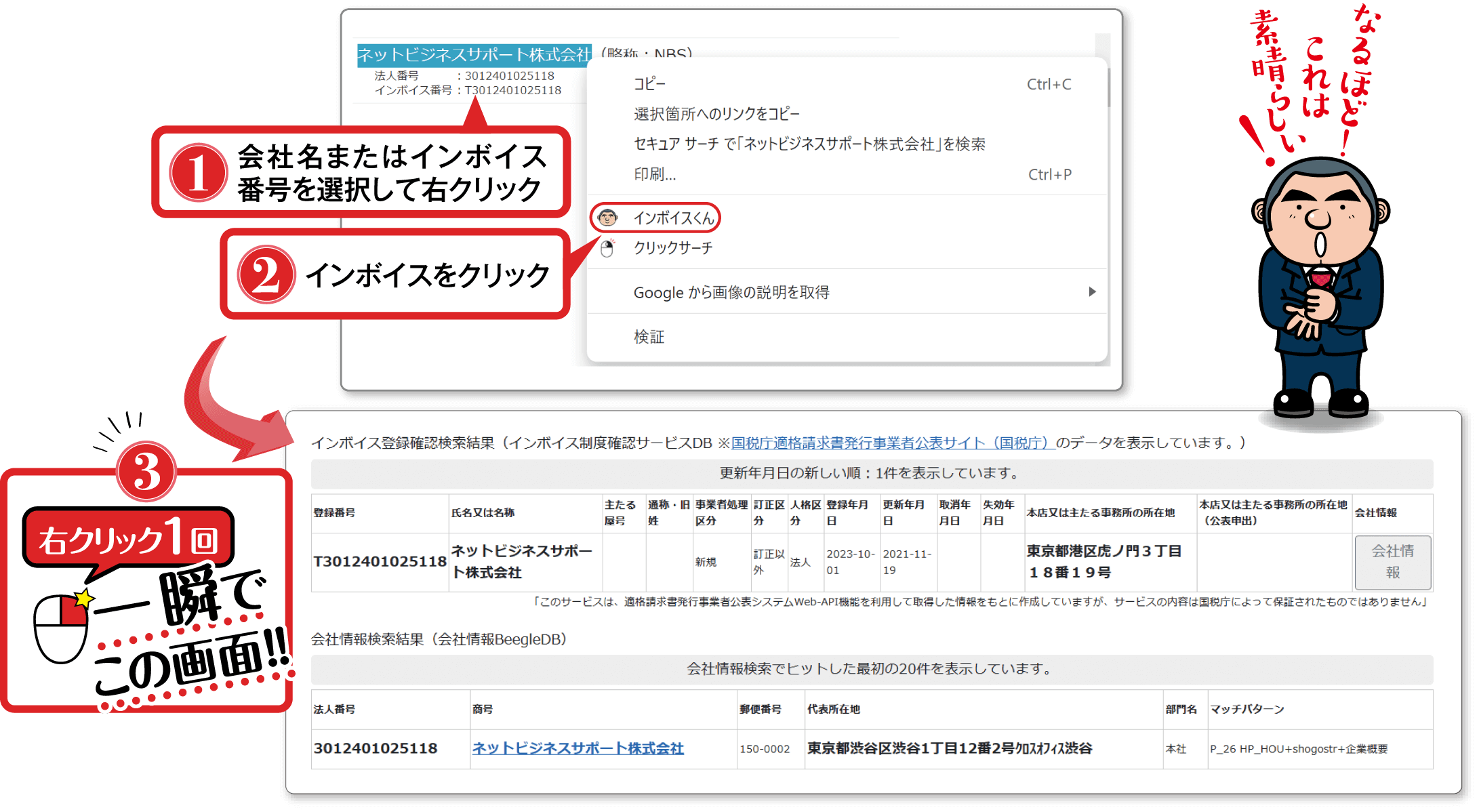Open the 国税庁適格請求書発行事業者公表サイト link
The image size is (1479, 812).
[x=893, y=443]
